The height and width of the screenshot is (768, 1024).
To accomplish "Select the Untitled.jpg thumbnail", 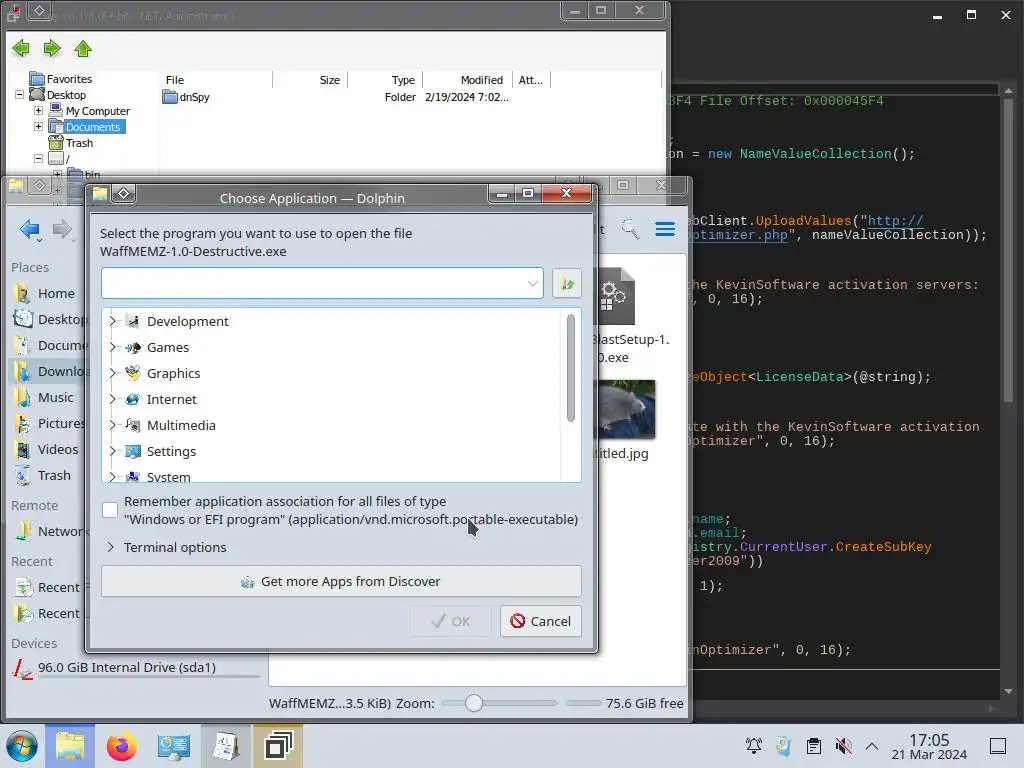I will [x=628, y=409].
